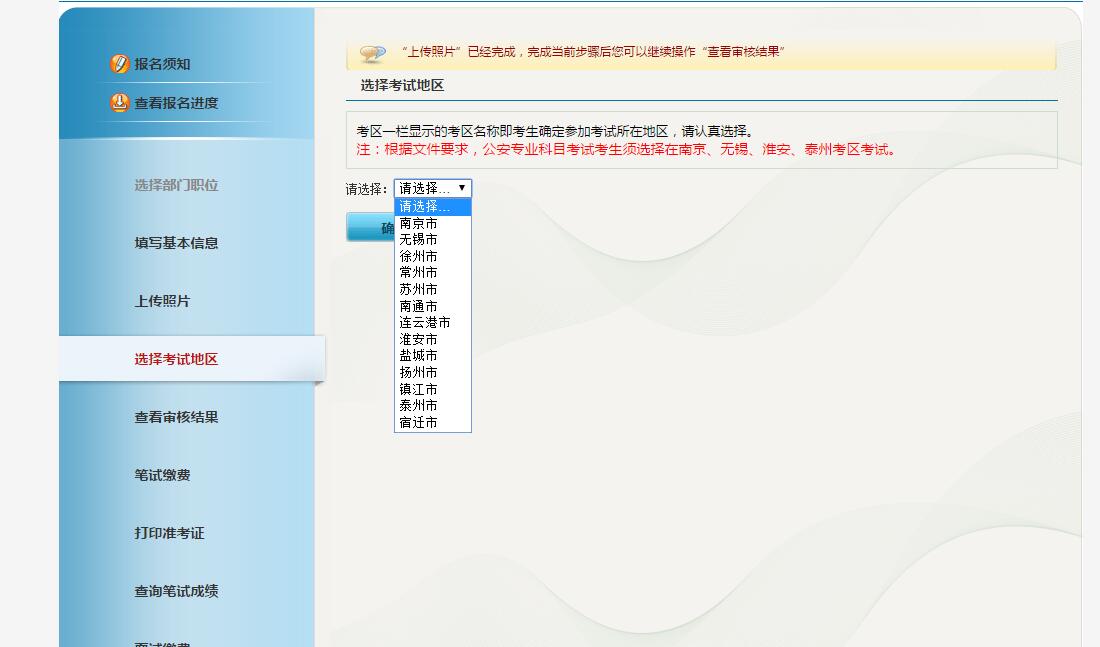The image size is (1100, 647).
Task: Select 选择考试地区 step in sidebar
Action: 176,359
